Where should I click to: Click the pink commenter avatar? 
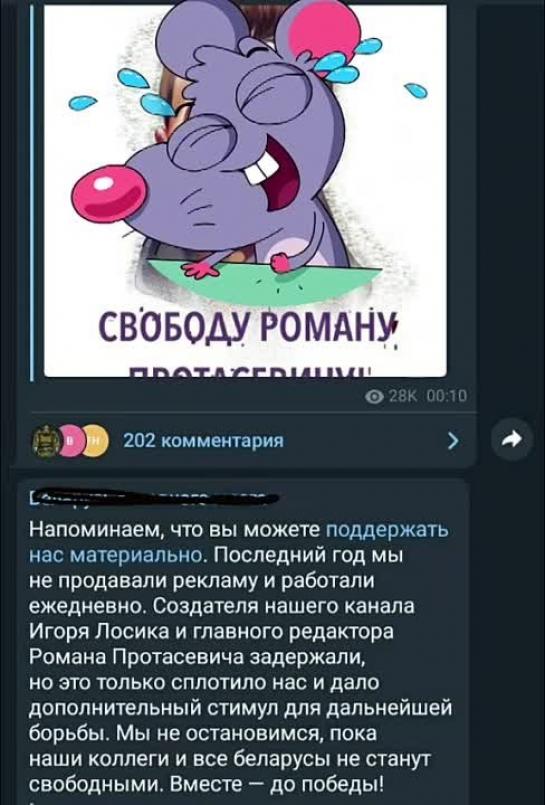point(72,441)
